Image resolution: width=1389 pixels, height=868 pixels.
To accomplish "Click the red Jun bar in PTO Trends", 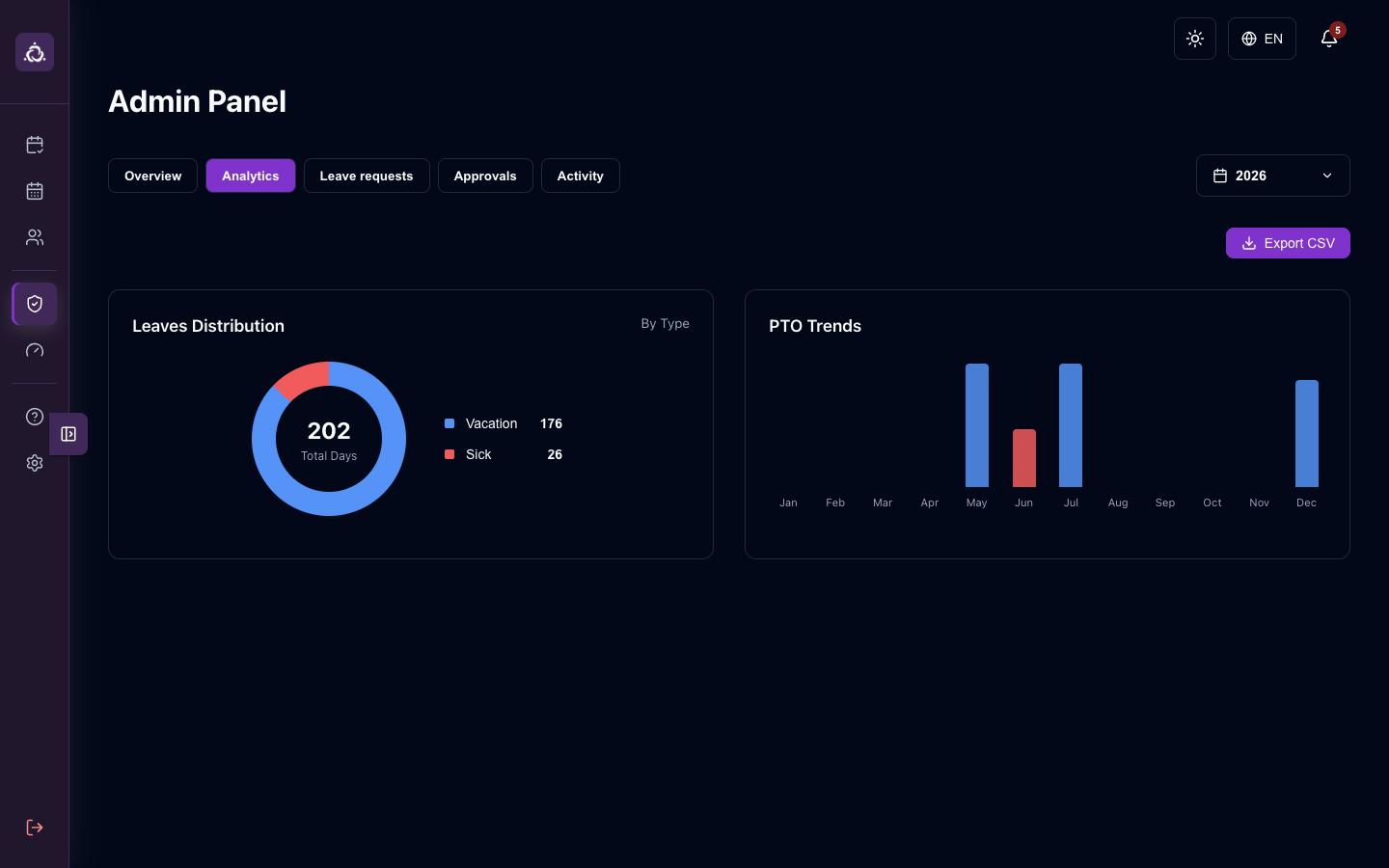I will (x=1024, y=458).
